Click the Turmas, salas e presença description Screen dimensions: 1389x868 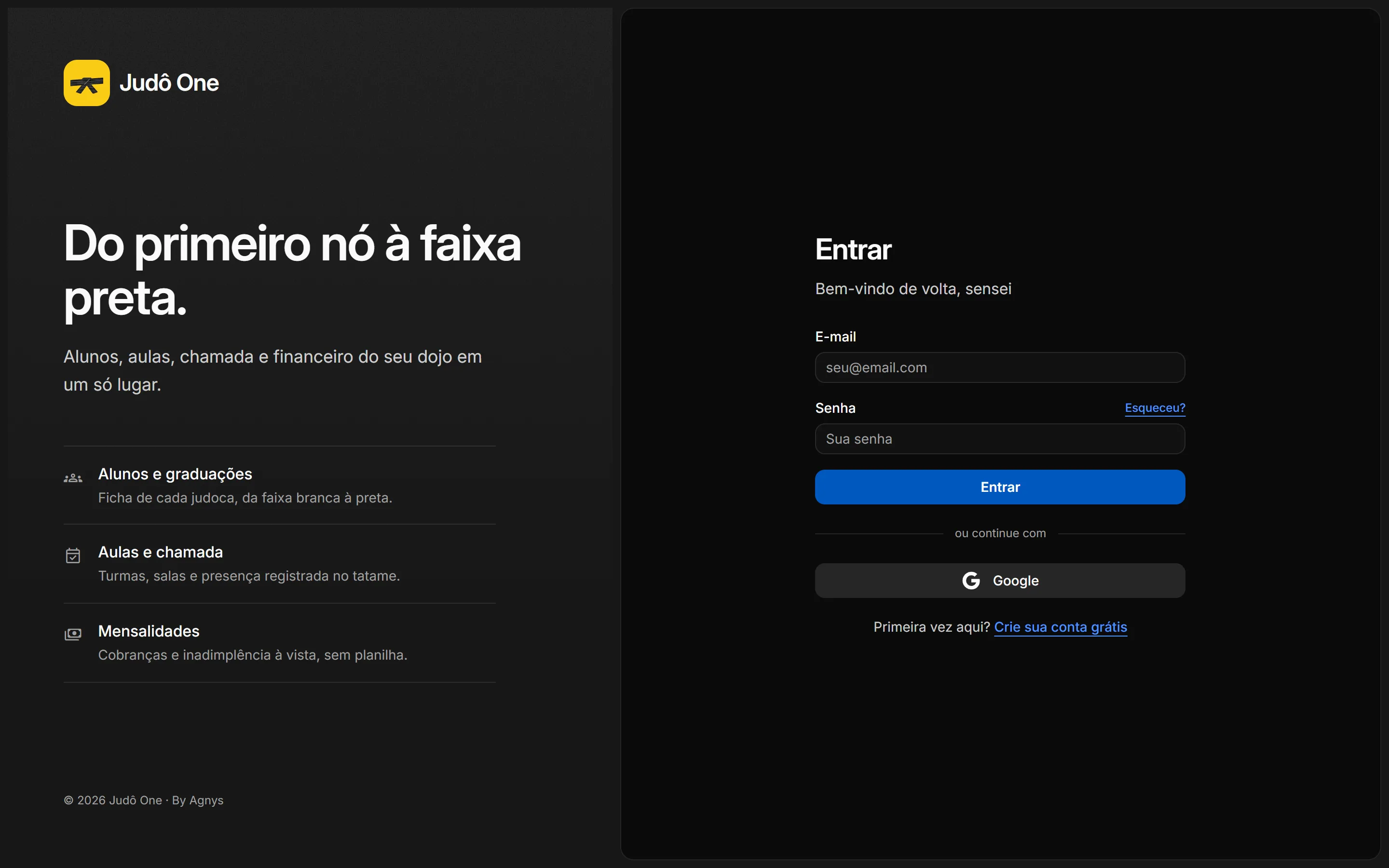point(249,576)
